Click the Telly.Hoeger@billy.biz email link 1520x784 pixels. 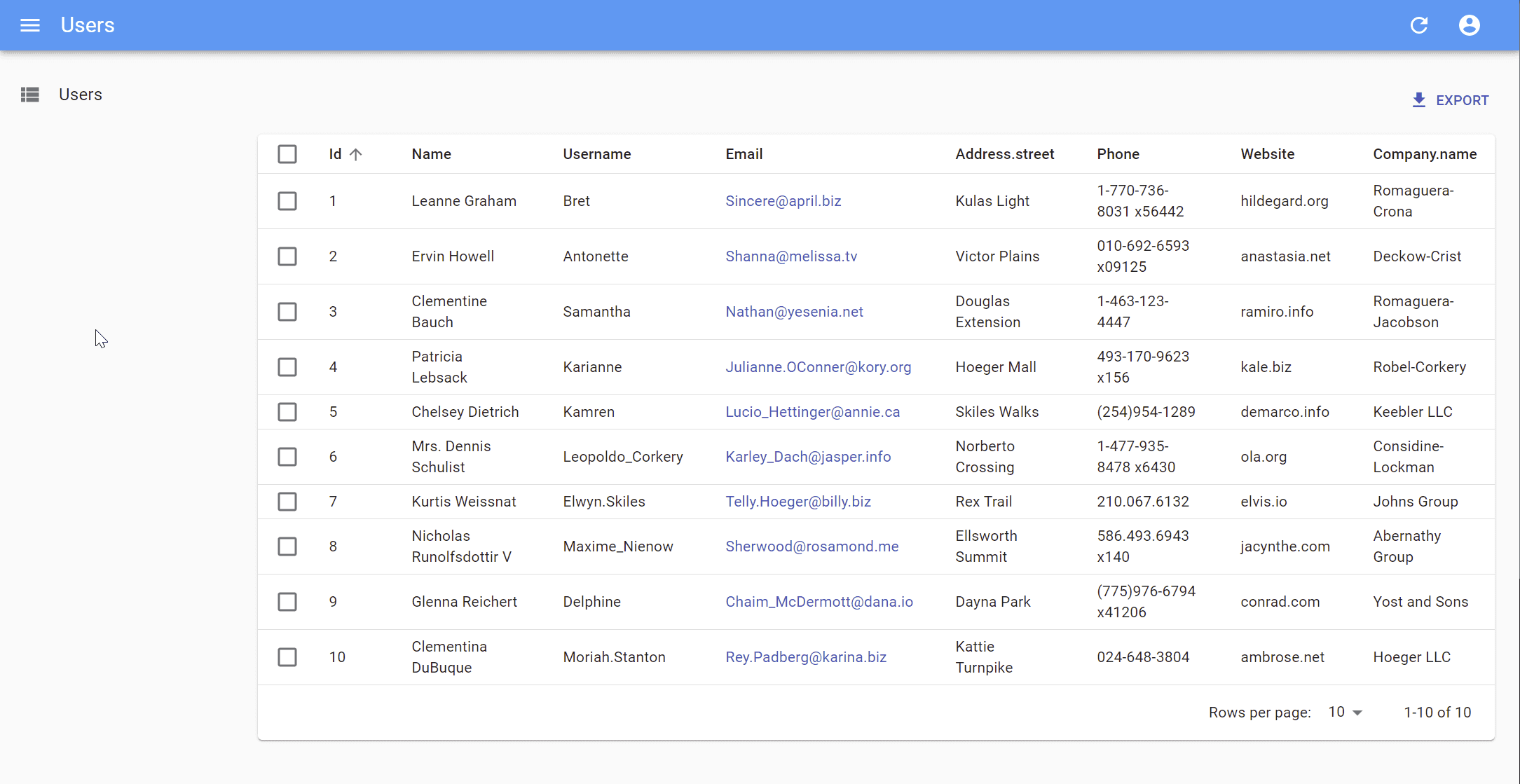tap(798, 502)
